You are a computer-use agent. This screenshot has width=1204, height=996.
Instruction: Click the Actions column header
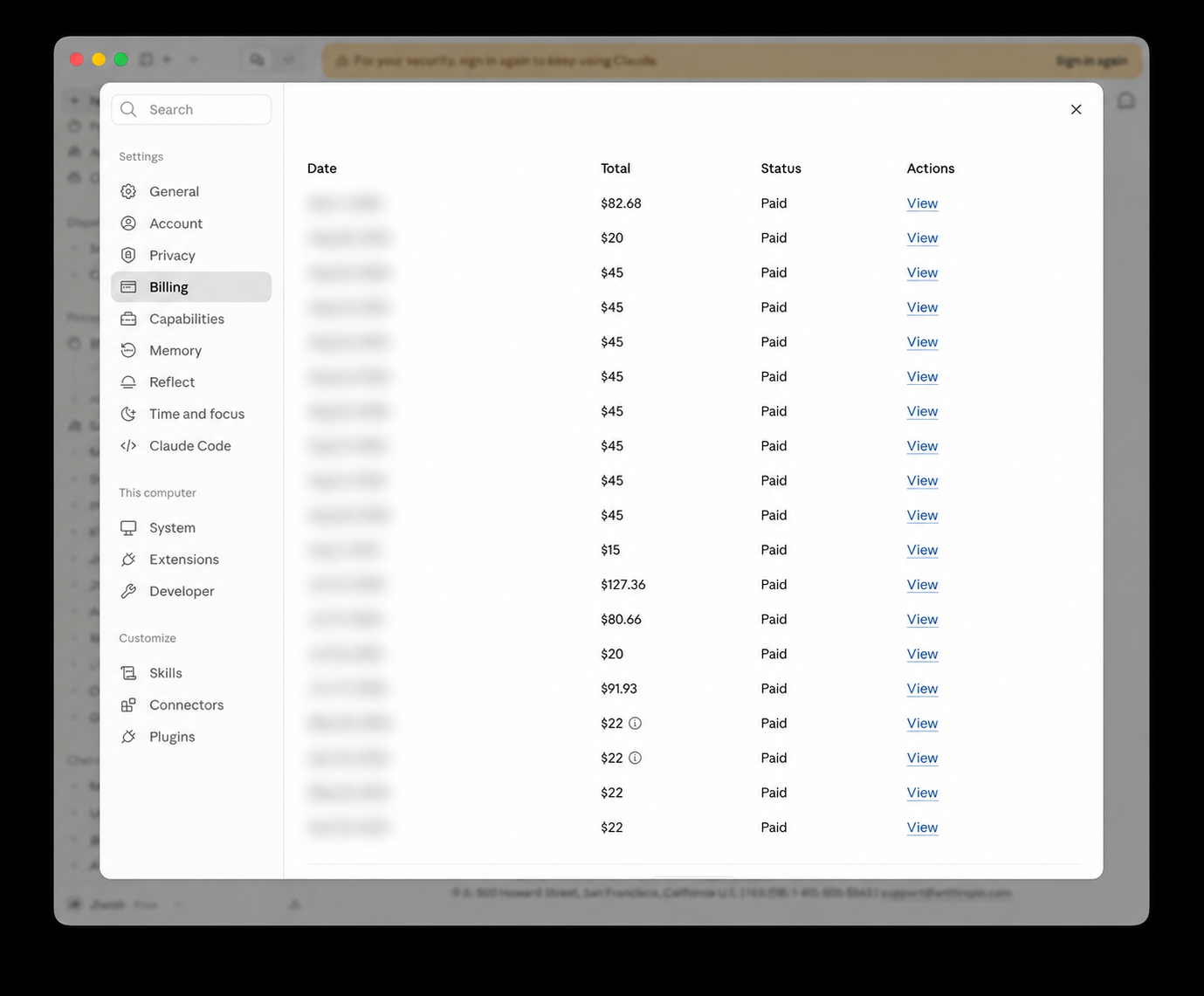(x=931, y=168)
